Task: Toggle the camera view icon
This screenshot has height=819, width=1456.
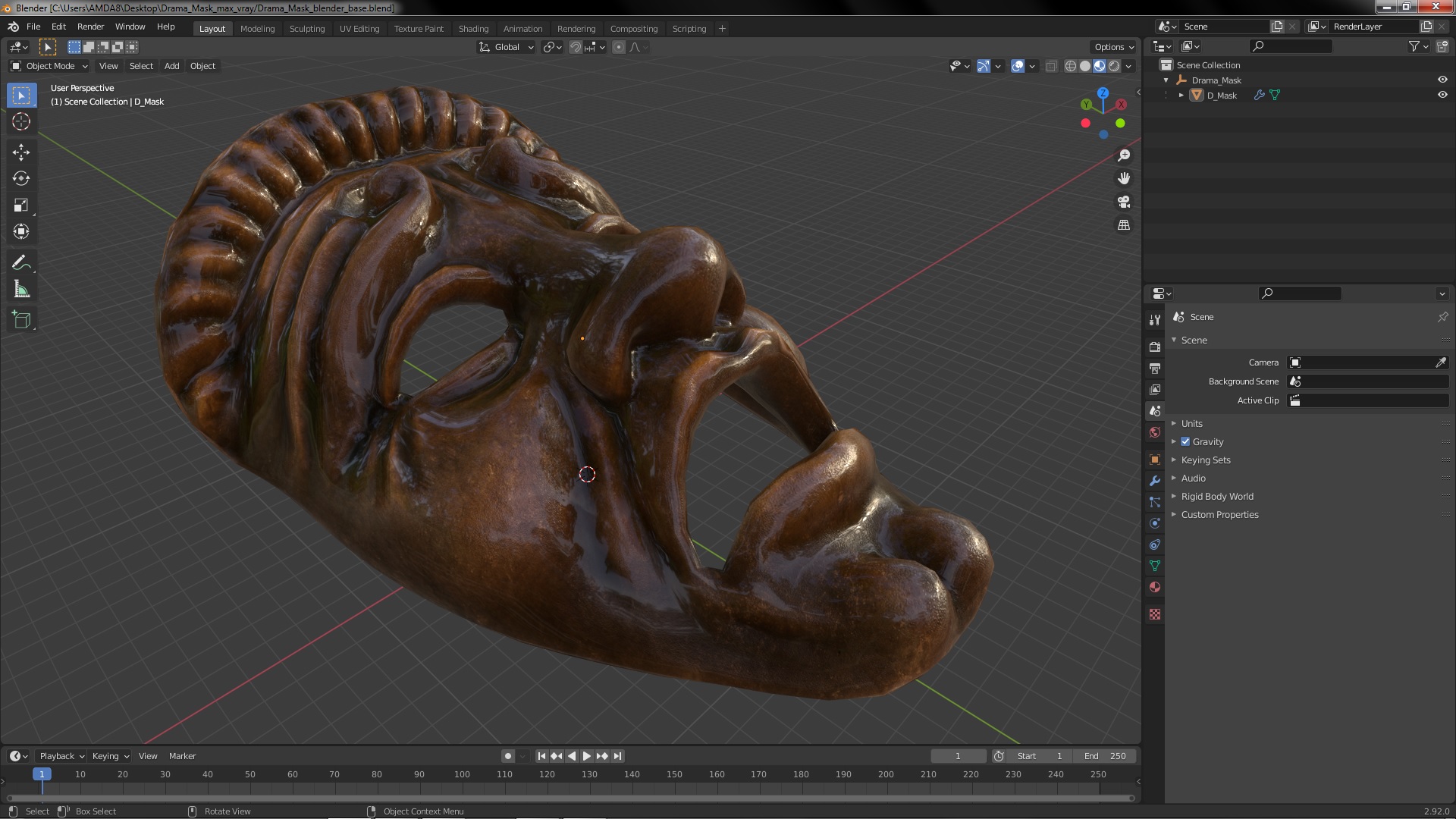Action: click(x=1124, y=202)
